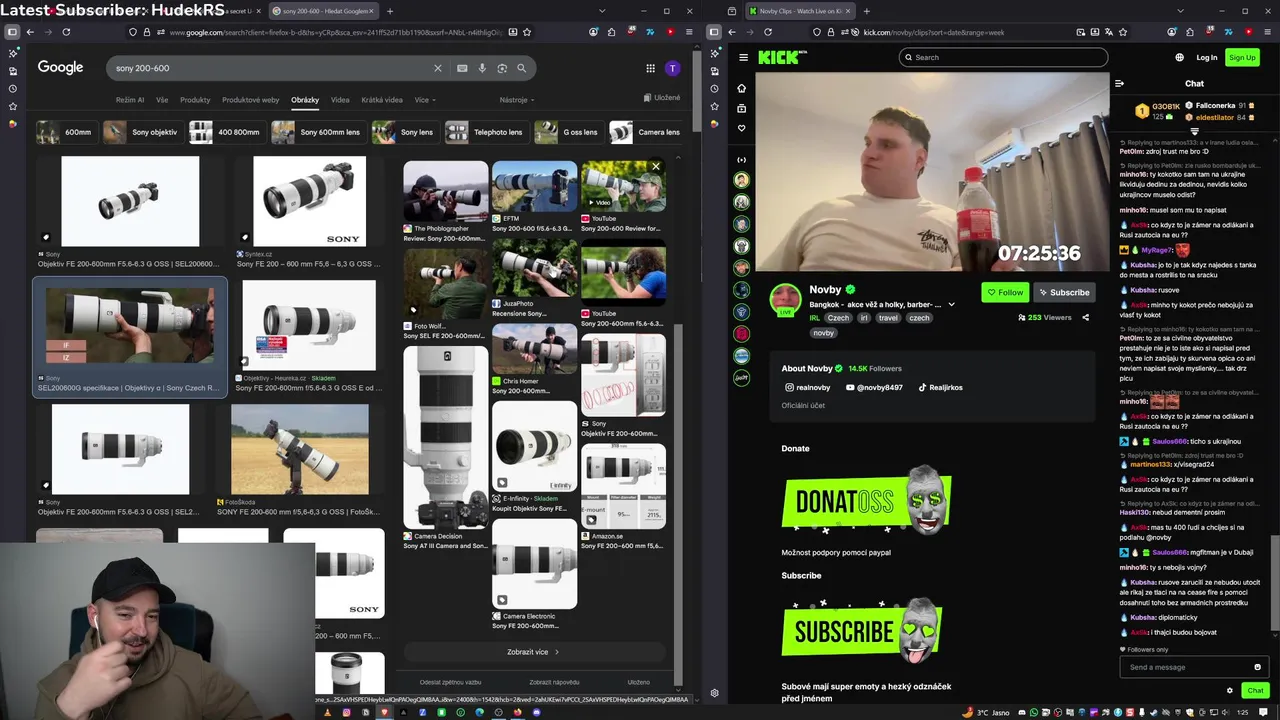Click Log In on Kick

click(1207, 57)
